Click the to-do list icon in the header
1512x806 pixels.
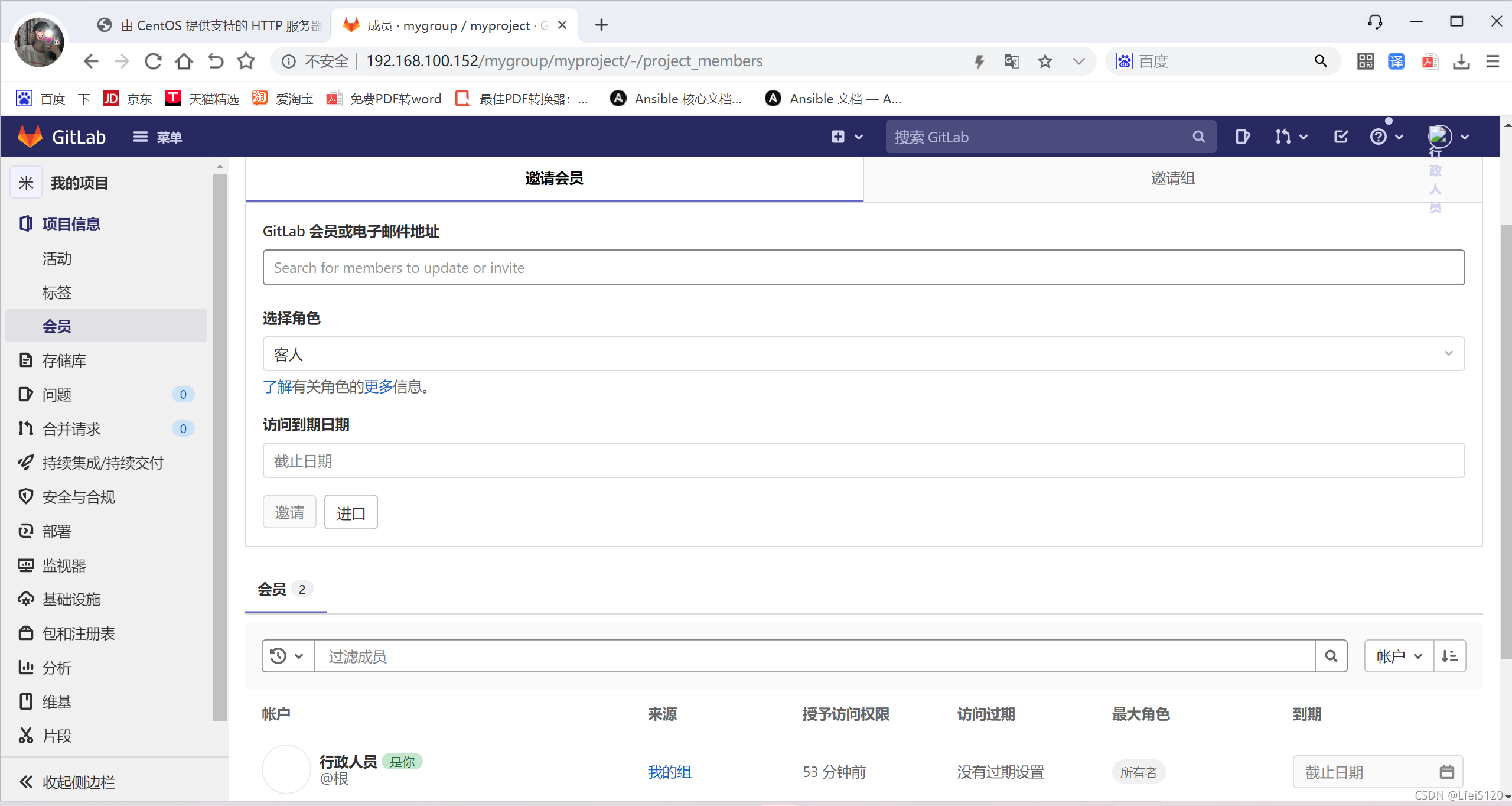pos(1341,136)
